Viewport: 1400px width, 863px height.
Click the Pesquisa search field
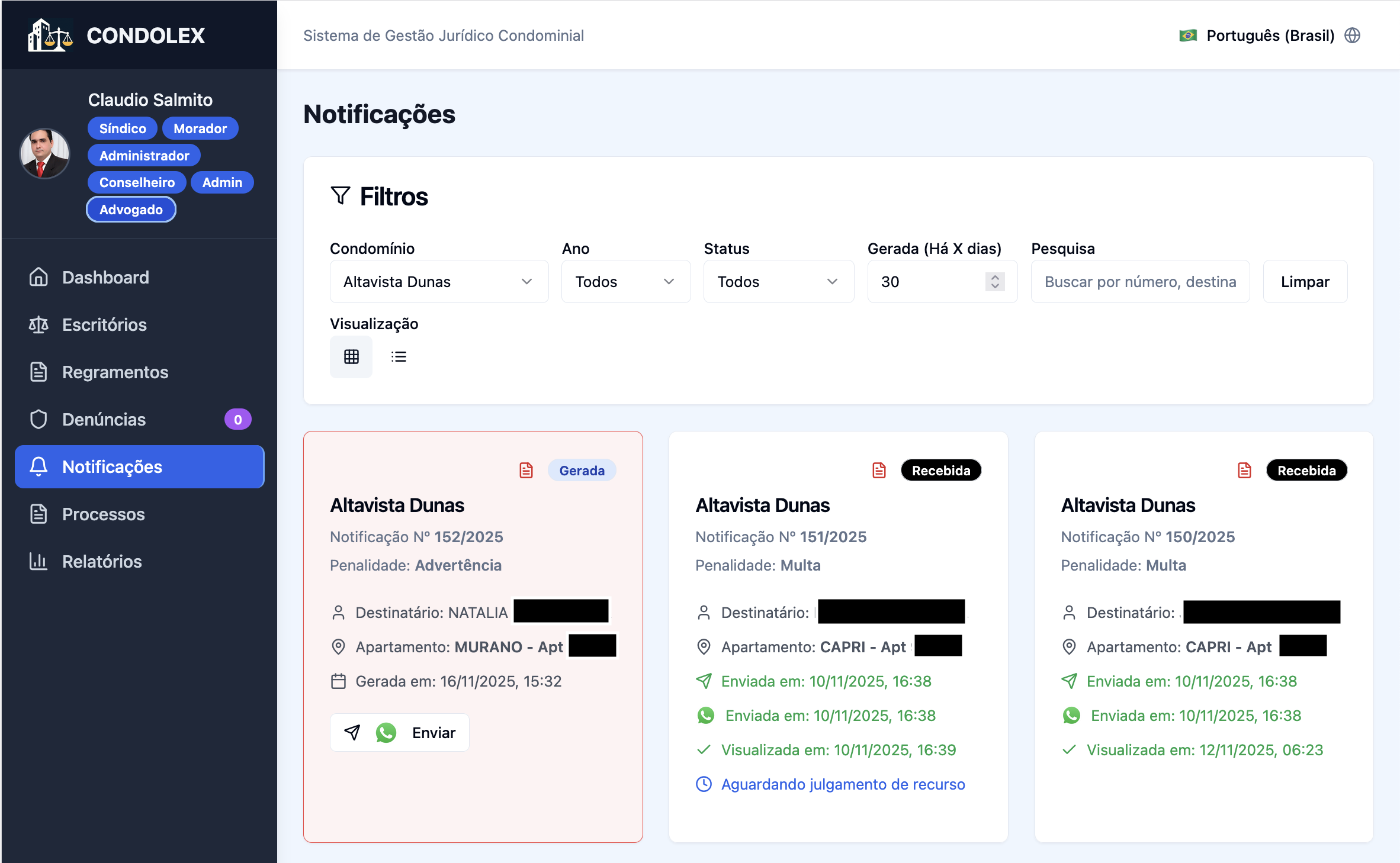[x=1140, y=282]
